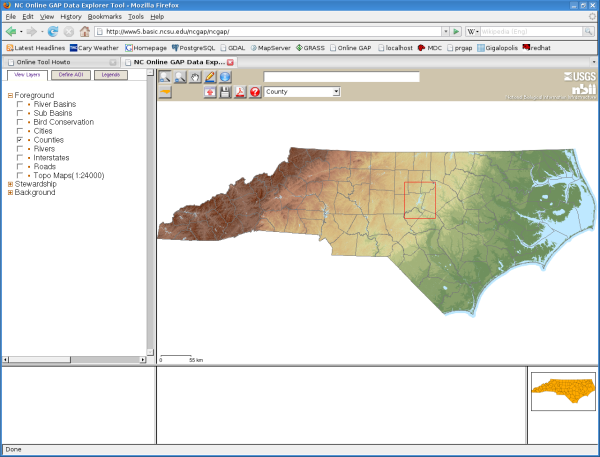Open the Back button history dropdown
Viewport: 600px width, 457px height.
pyautogui.click(x=21, y=31)
